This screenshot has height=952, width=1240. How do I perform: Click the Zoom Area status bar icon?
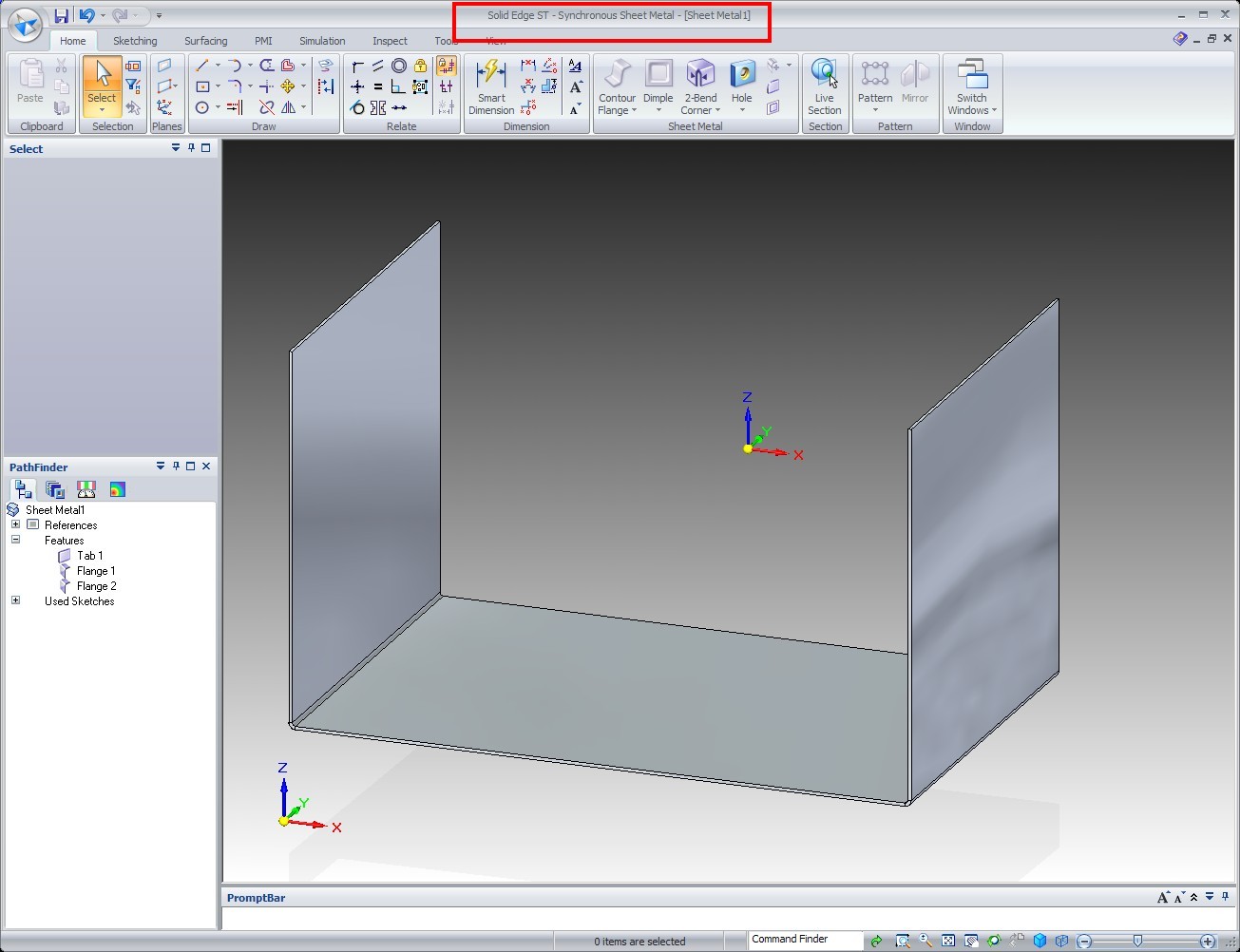point(902,941)
